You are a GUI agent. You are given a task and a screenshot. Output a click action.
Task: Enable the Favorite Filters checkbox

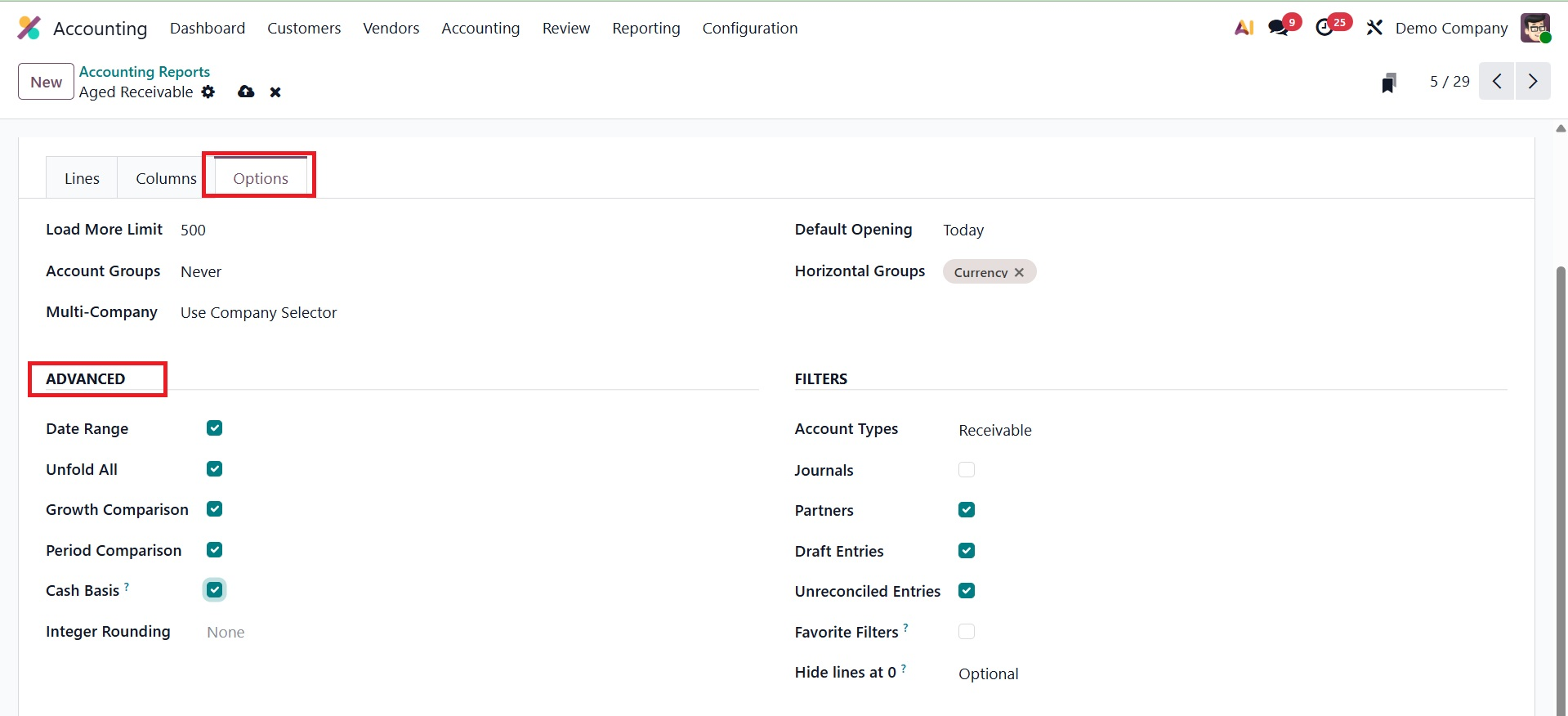pyautogui.click(x=967, y=632)
